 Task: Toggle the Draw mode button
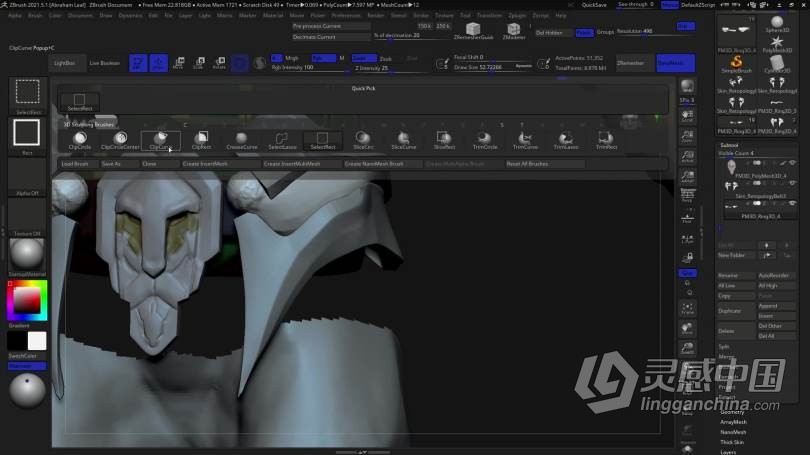click(159, 63)
